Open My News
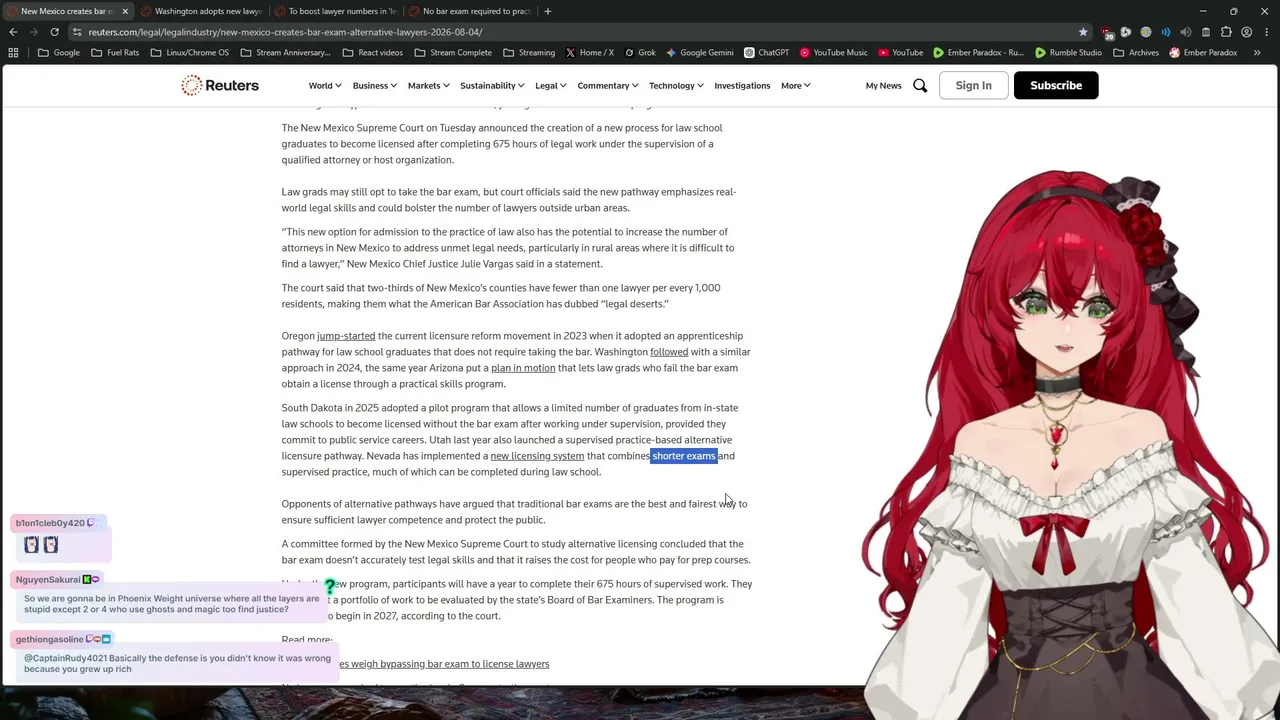This screenshot has width=1280, height=720. [883, 86]
